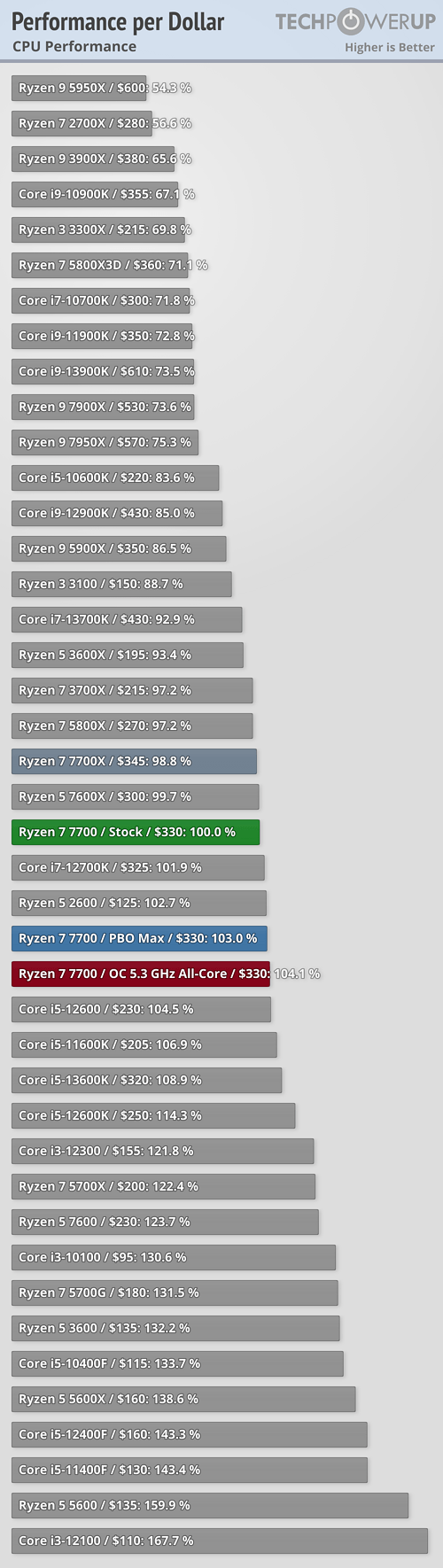Select the Core i7-12700K bar
Image resolution: width=443 pixels, height=1568 pixels.
pyautogui.click(x=138, y=867)
